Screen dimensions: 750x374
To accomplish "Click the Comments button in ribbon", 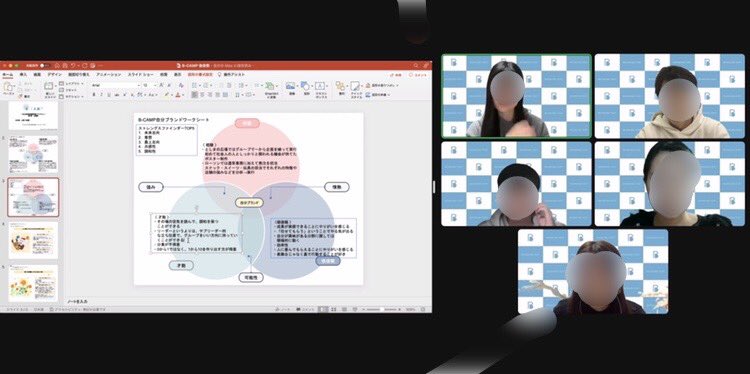I will point(418,75).
